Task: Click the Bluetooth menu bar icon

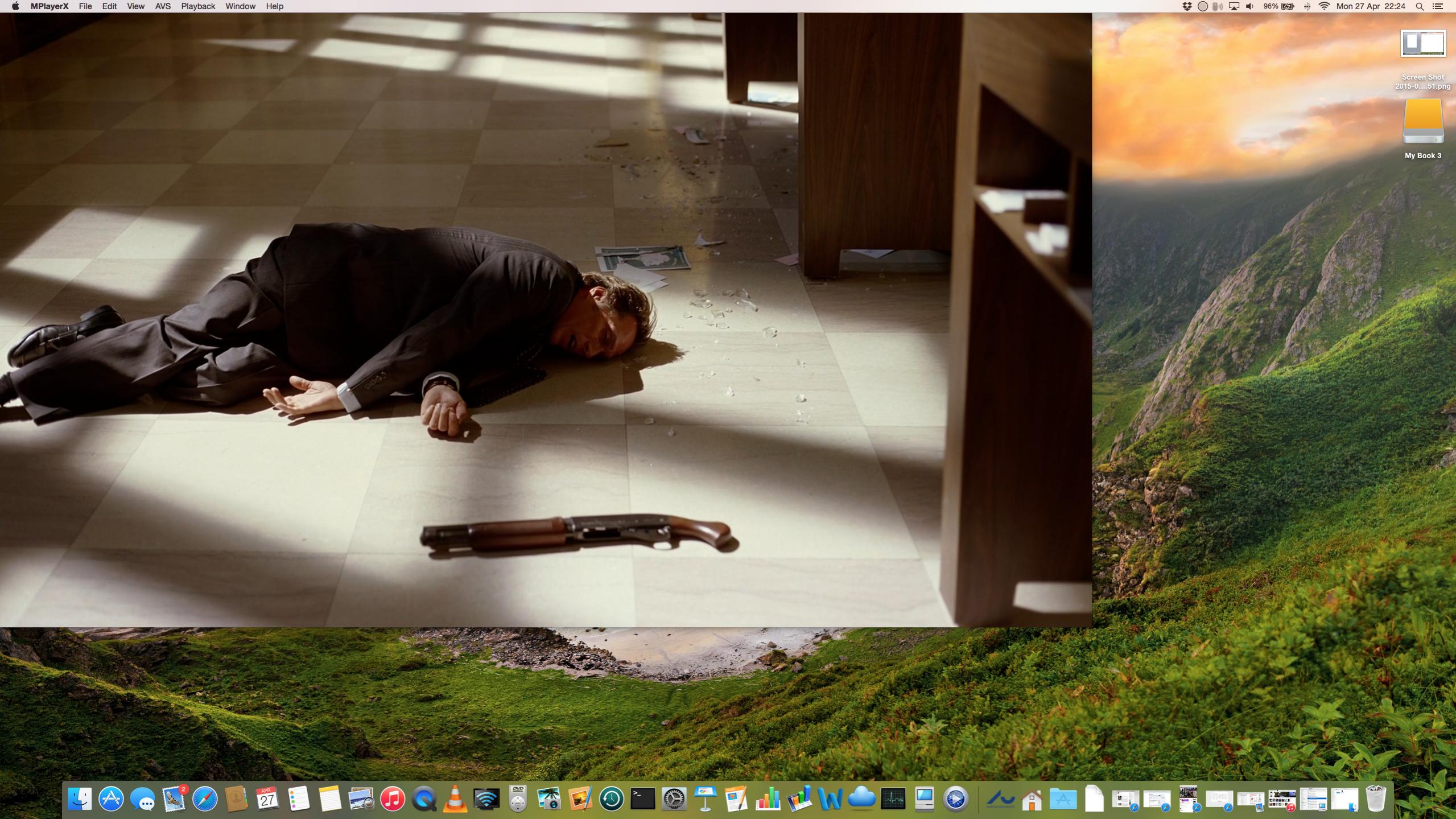Action: pos(1307,6)
